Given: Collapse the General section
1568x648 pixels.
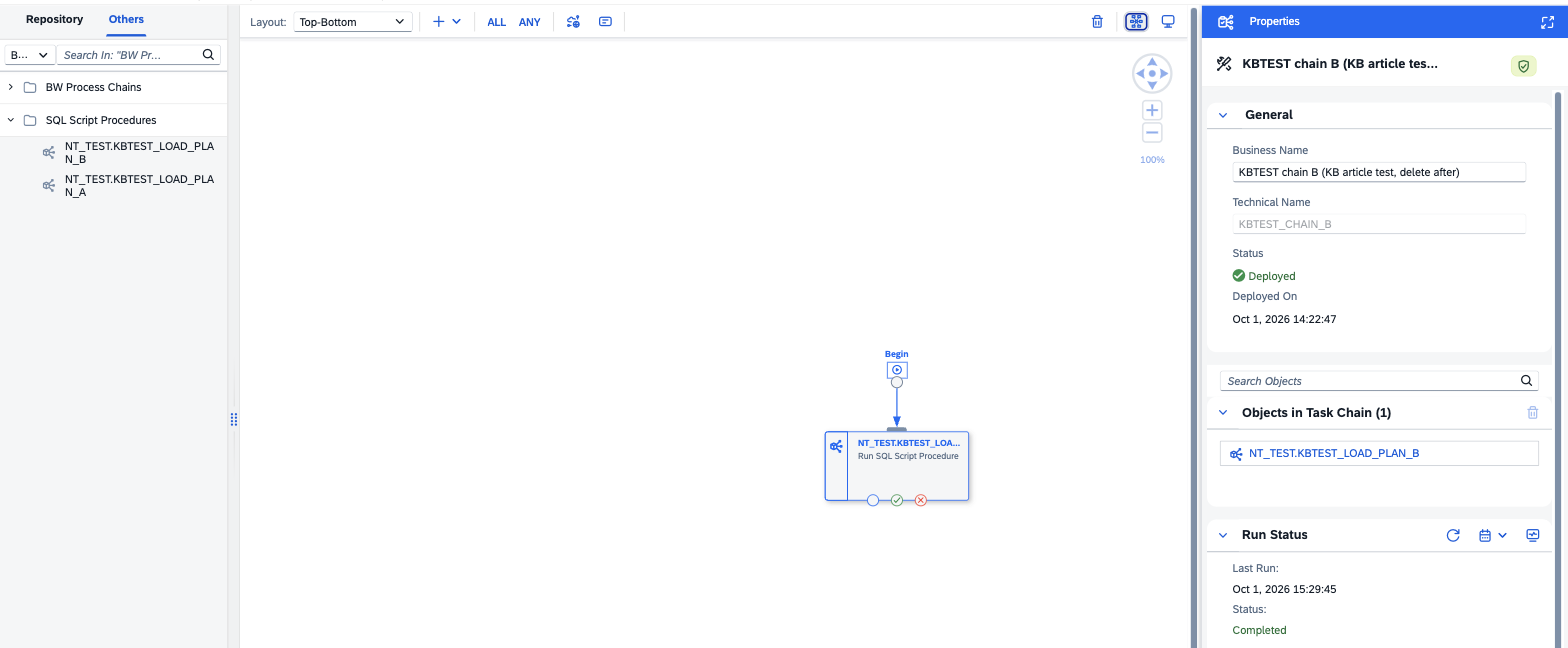Looking at the screenshot, I should click(1223, 115).
